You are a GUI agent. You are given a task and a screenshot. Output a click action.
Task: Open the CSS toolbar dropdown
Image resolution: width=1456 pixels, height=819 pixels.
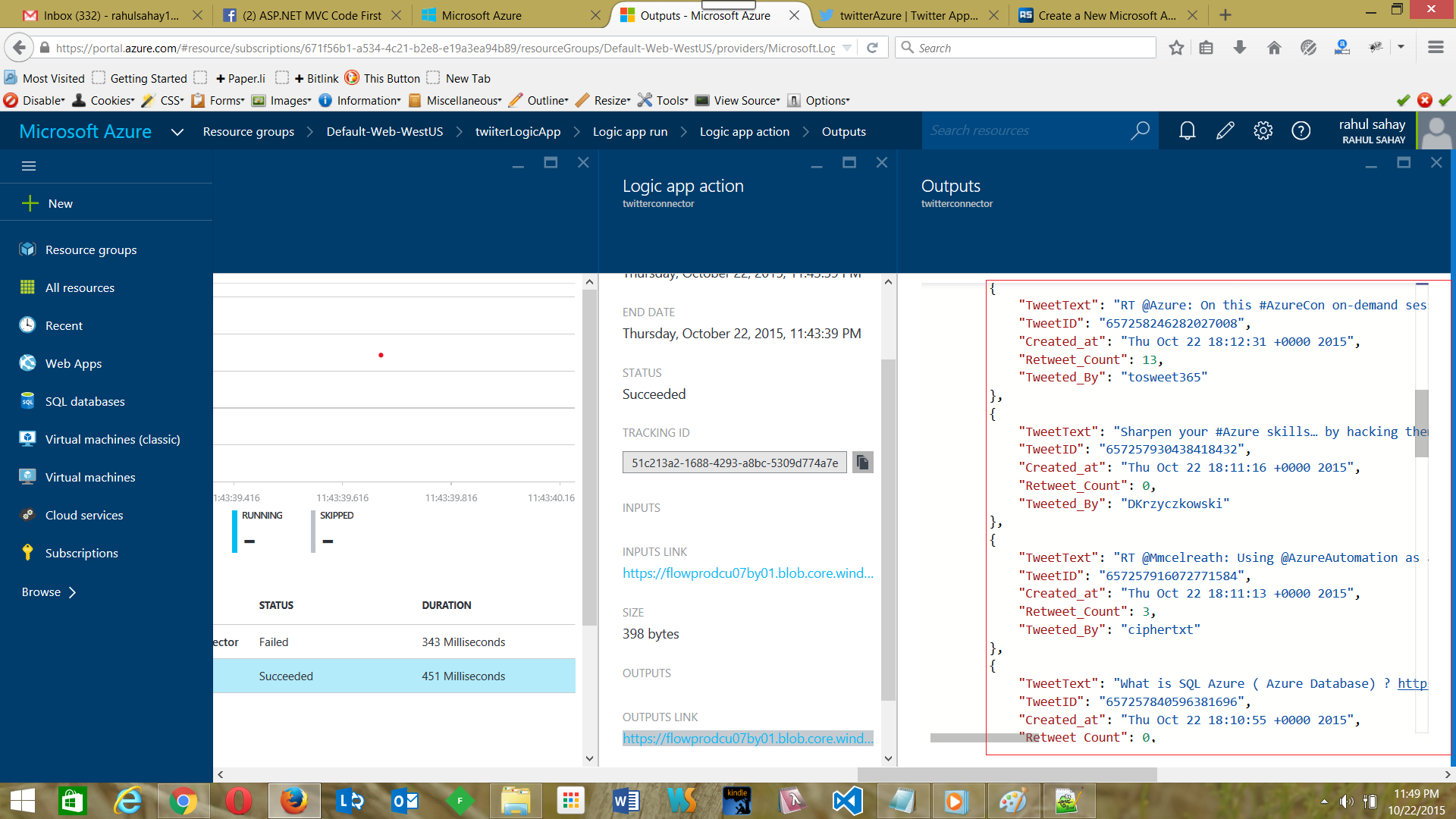coord(163,100)
